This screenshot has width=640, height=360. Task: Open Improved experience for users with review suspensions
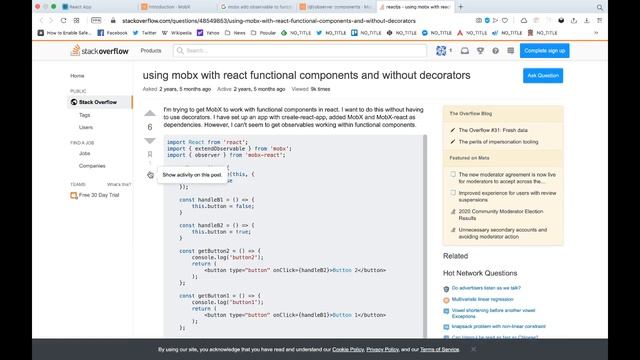pos(507,196)
